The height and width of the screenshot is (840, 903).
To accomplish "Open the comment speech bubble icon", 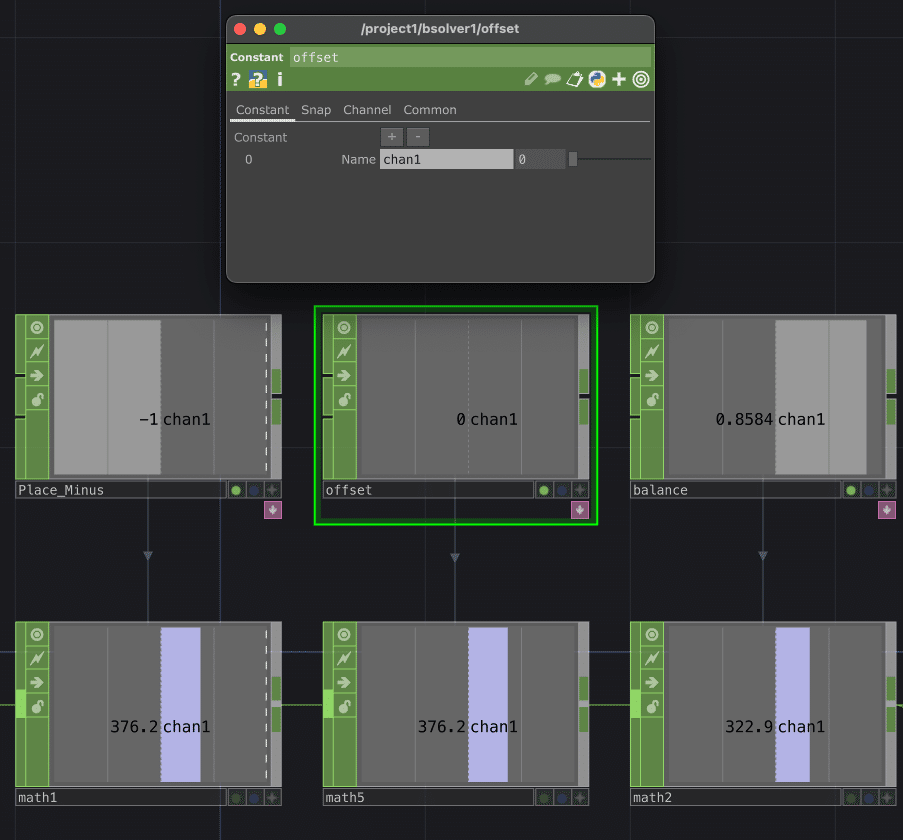I will tap(552, 79).
